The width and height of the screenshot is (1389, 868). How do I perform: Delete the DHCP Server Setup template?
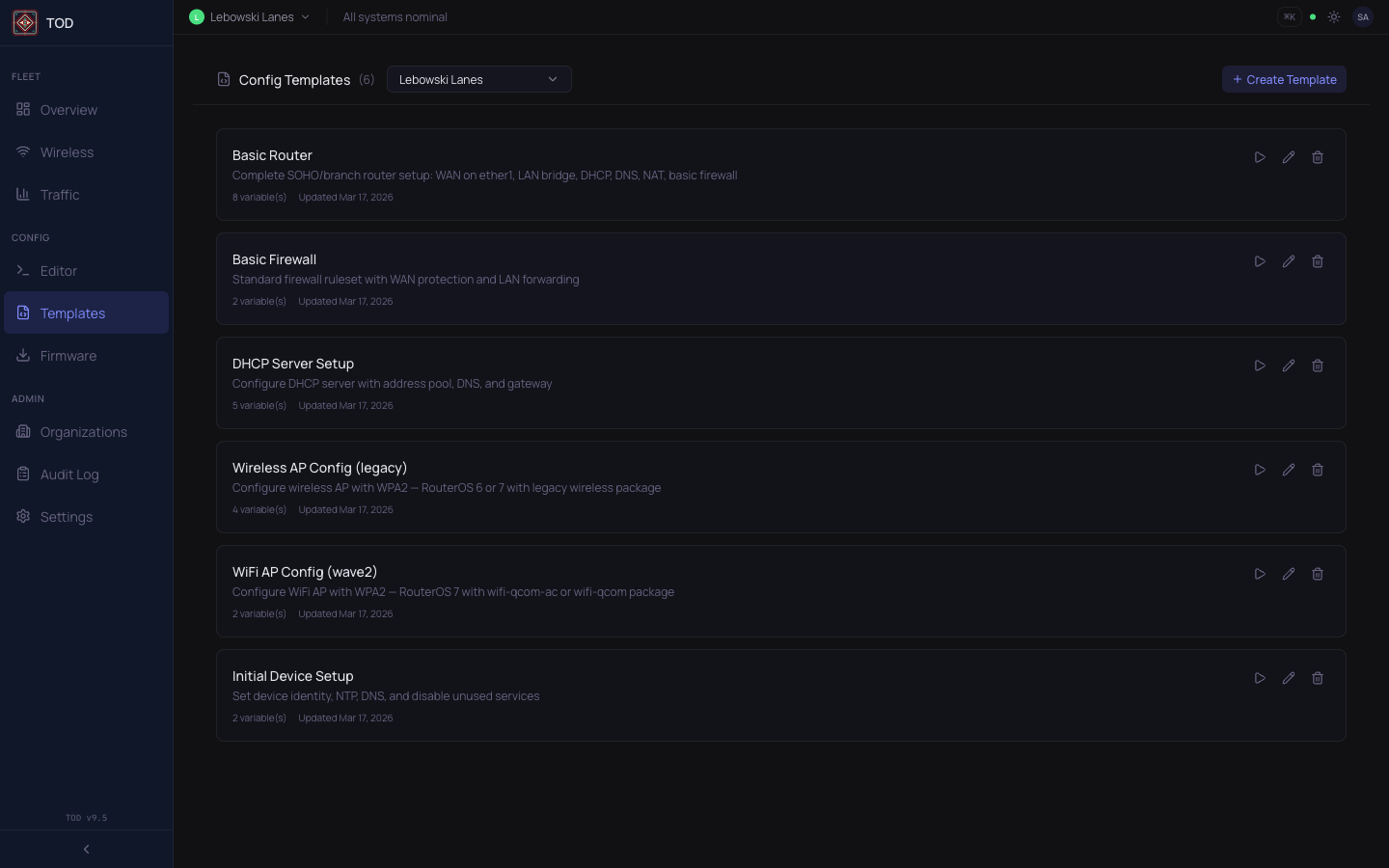pos(1318,366)
